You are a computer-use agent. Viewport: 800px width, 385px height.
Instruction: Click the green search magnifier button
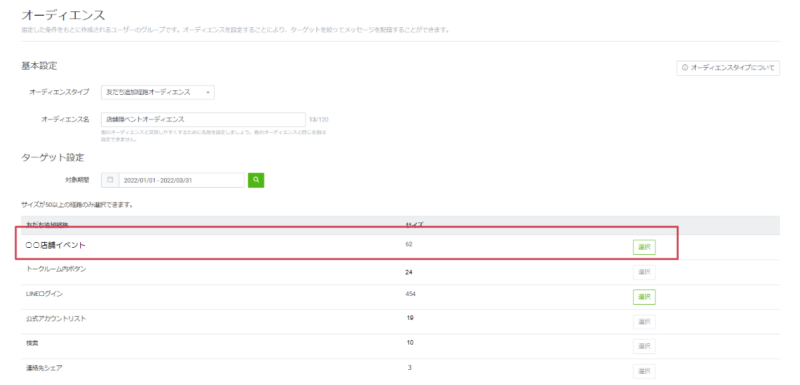tap(256, 180)
